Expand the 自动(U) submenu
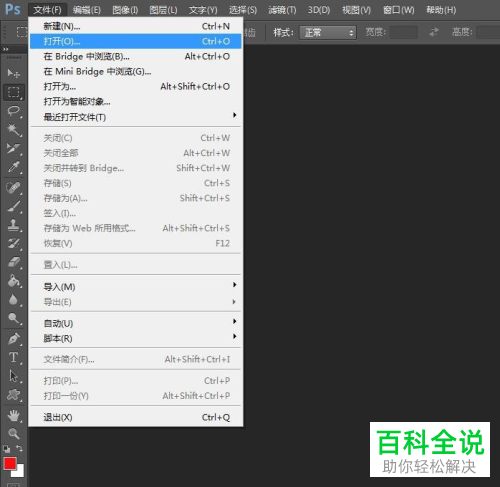500x487 pixels. [x=135, y=323]
